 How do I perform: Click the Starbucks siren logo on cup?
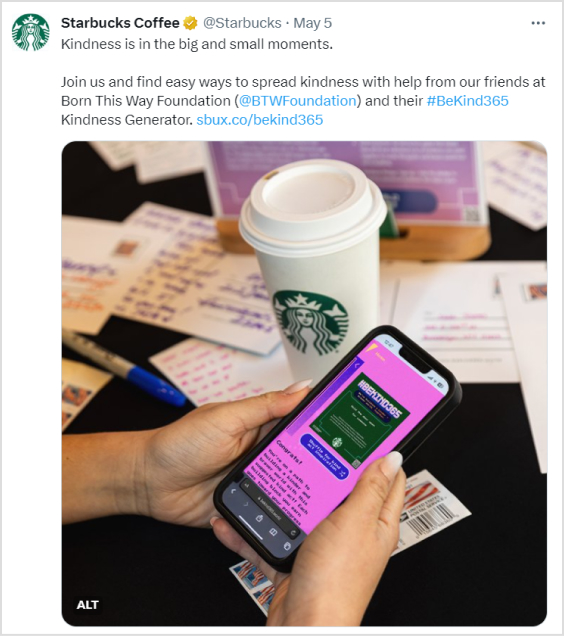point(311,320)
